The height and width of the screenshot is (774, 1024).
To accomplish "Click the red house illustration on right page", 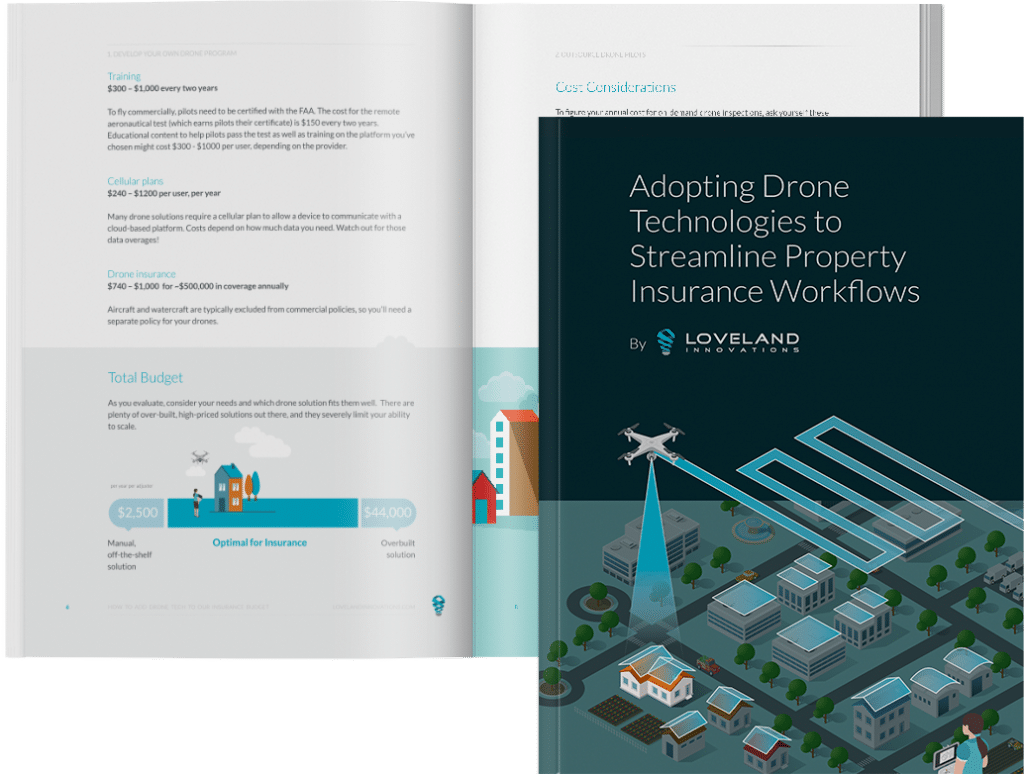I will (484, 498).
